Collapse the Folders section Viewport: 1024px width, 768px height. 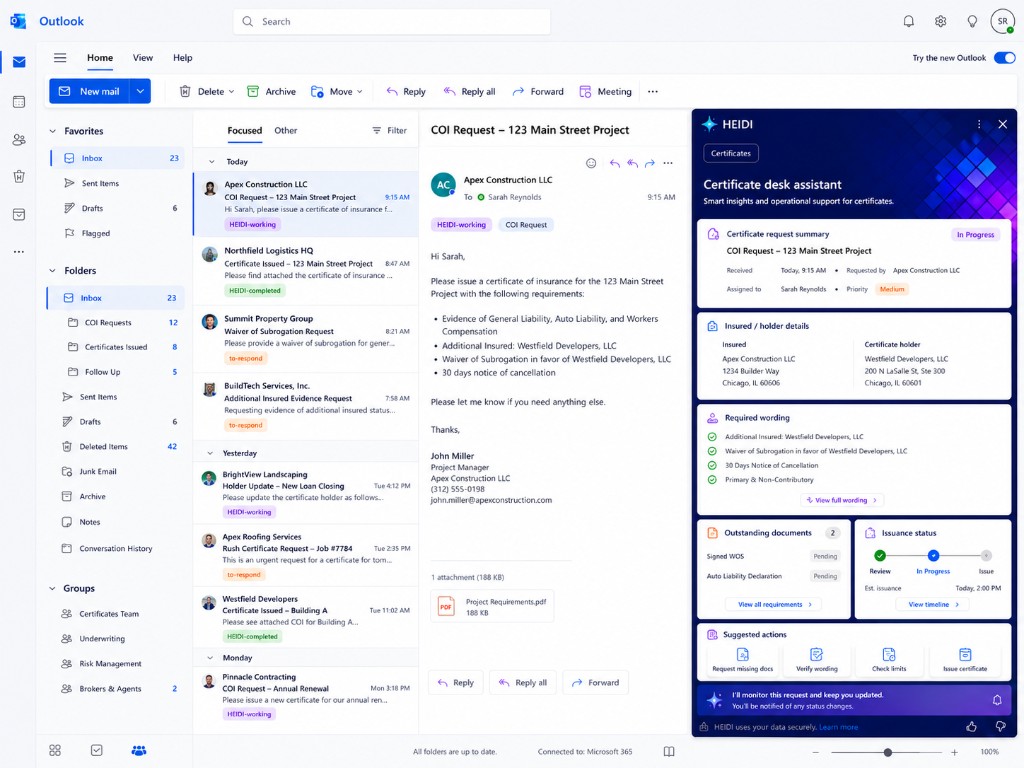tap(52, 270)
